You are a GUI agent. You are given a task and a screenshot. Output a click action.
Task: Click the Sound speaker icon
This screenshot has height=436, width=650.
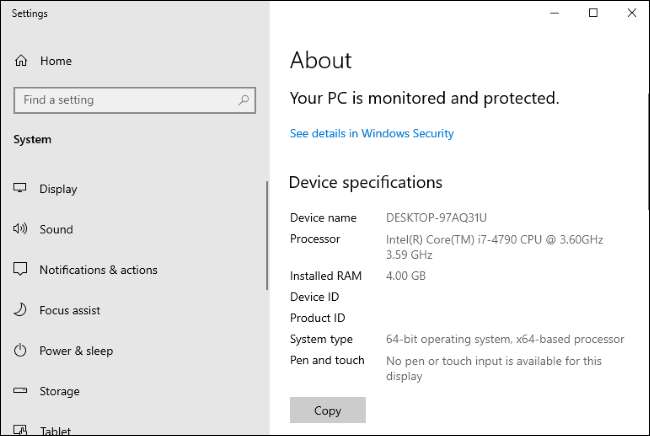(x=20, y=229)
